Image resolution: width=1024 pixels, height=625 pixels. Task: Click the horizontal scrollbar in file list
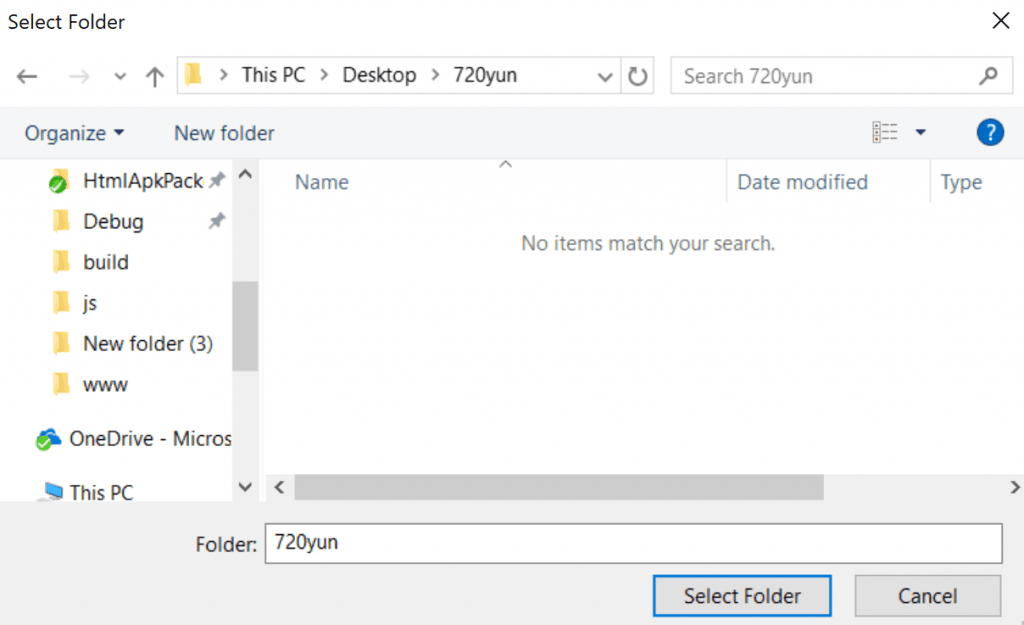(558, 487)
